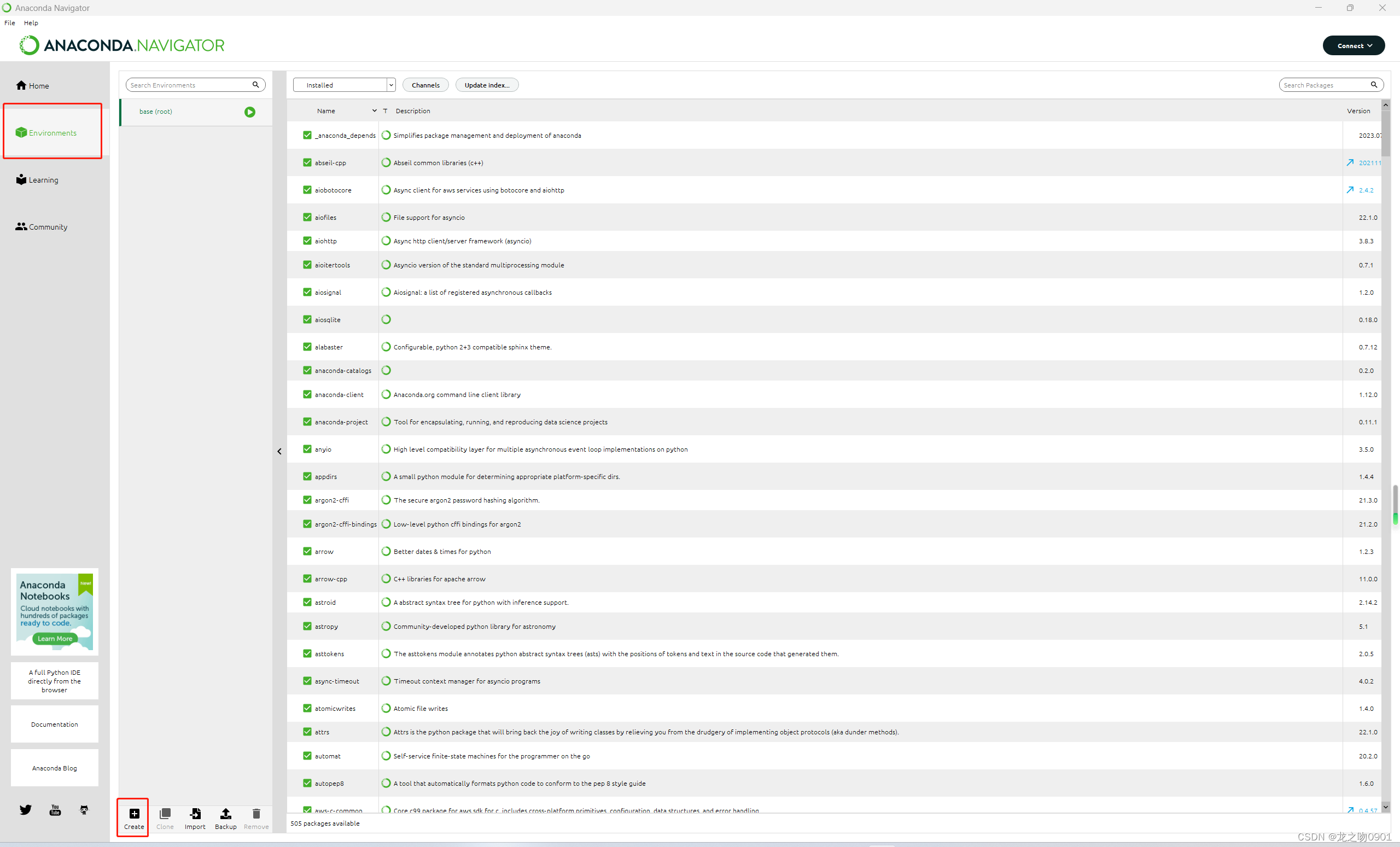Viewport: 1400px width, 847px height.
Task: Click the T column header icon
Action: click(x=385, y=111)
